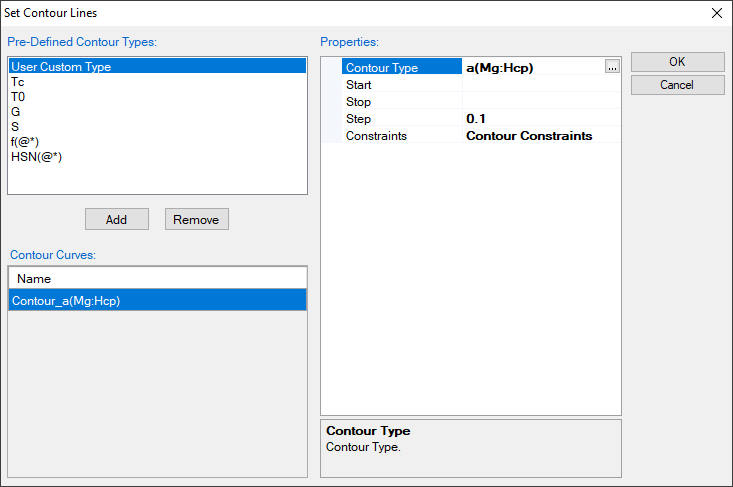Image resolution: width=733 pixels, height=487 pixels.
Task: Click the Name column header
Action: pyautogui.click(x=157, y=278)
